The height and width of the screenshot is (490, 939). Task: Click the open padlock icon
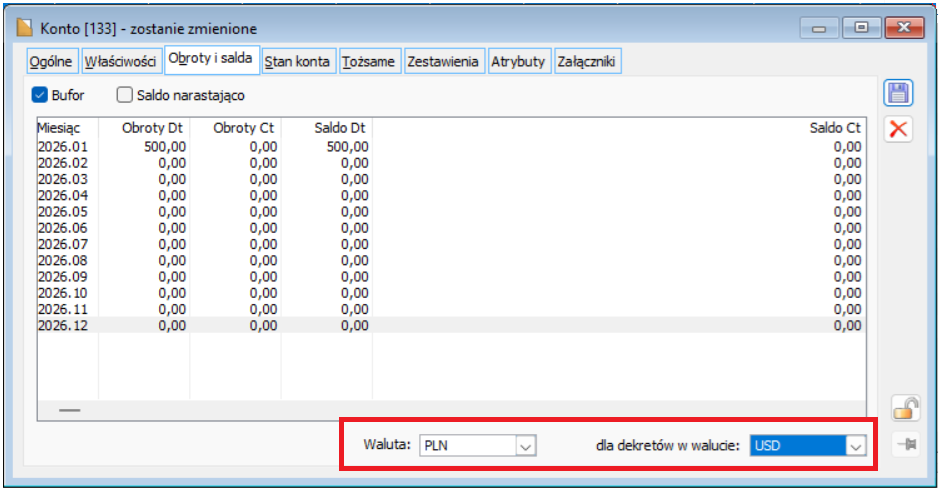[x=905, y=408]
